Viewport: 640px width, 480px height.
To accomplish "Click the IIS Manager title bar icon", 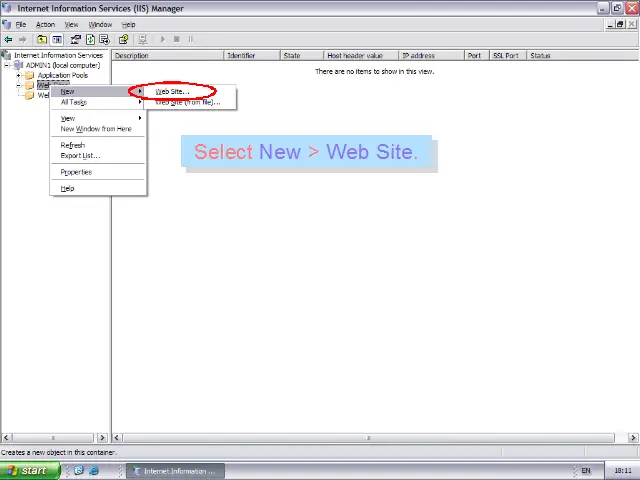I will [7, 8].
